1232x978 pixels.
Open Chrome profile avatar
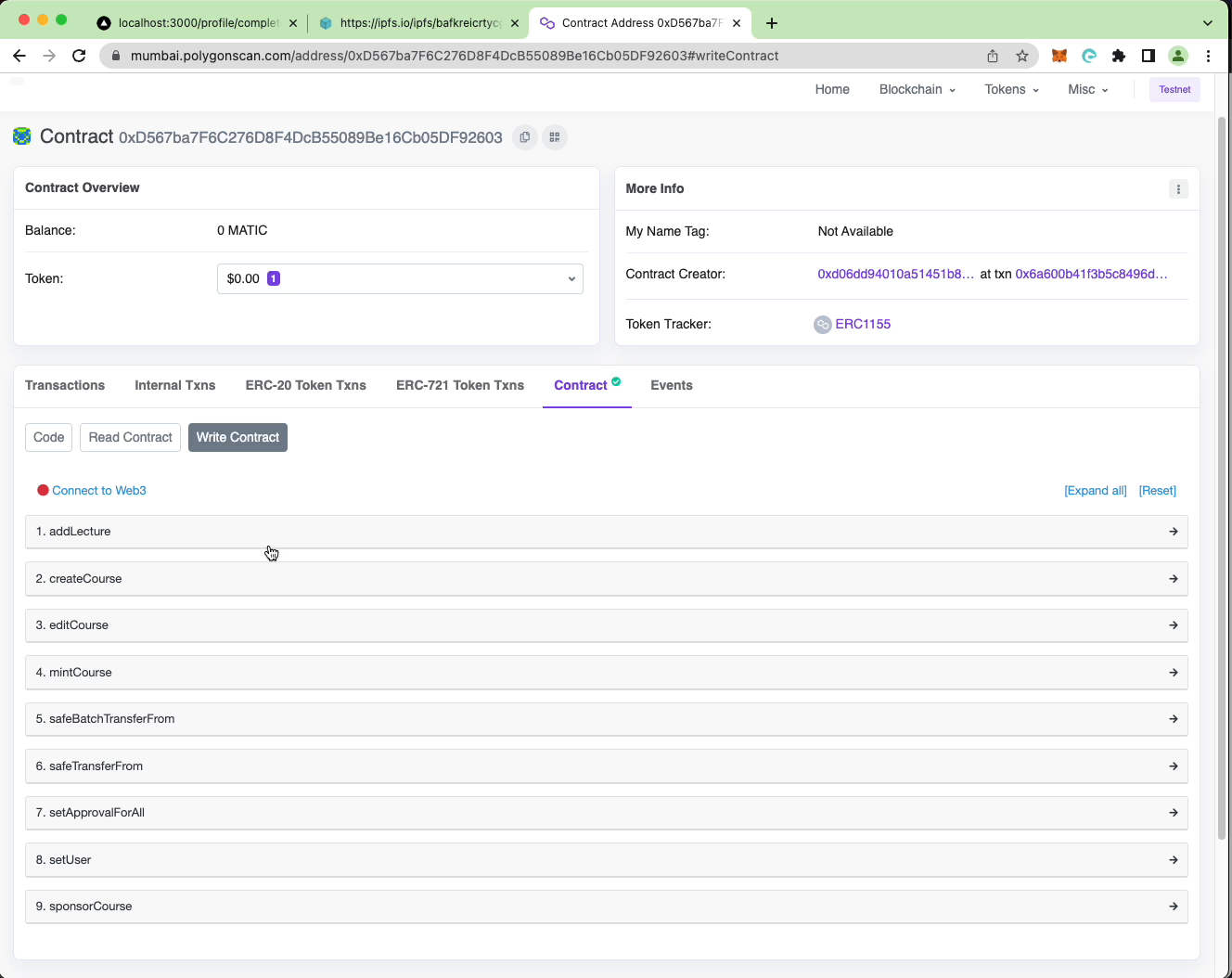(x=1178, y=56)
